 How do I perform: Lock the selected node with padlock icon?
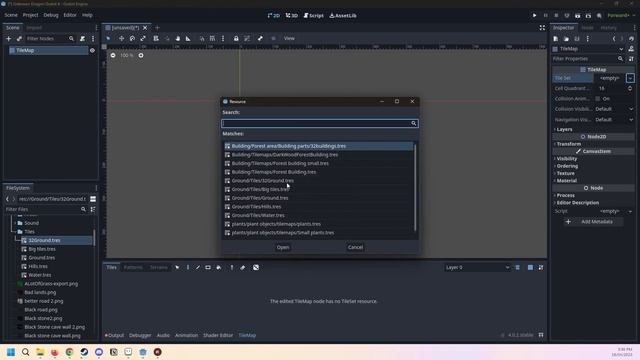pyautogui.click(x=236, y=38)
